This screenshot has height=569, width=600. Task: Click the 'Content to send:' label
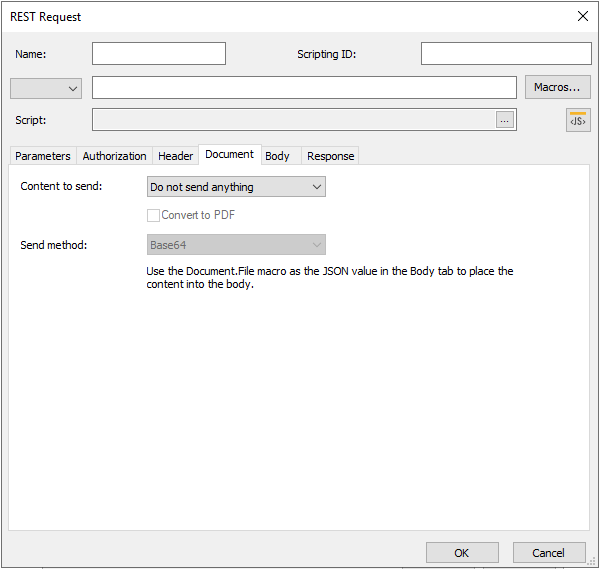pos(61,186)
